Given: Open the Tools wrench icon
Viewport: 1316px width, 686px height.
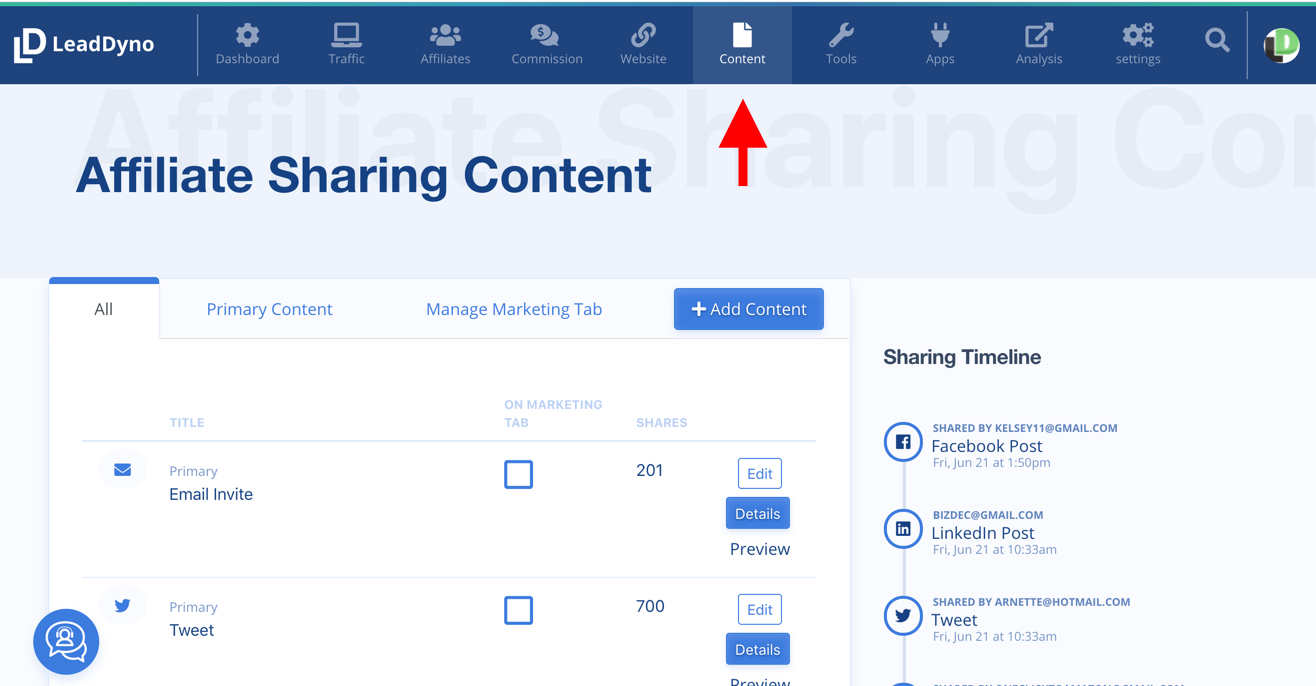Looking at the screenshot, I should pyautogui.click(x=841, y=36).
